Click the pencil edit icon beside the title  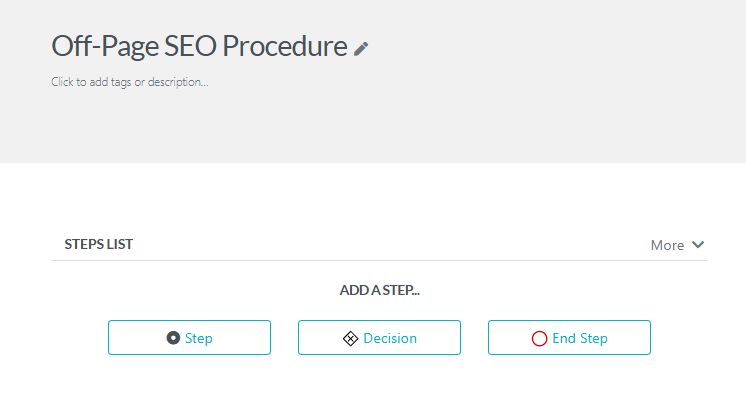(361, 49)
